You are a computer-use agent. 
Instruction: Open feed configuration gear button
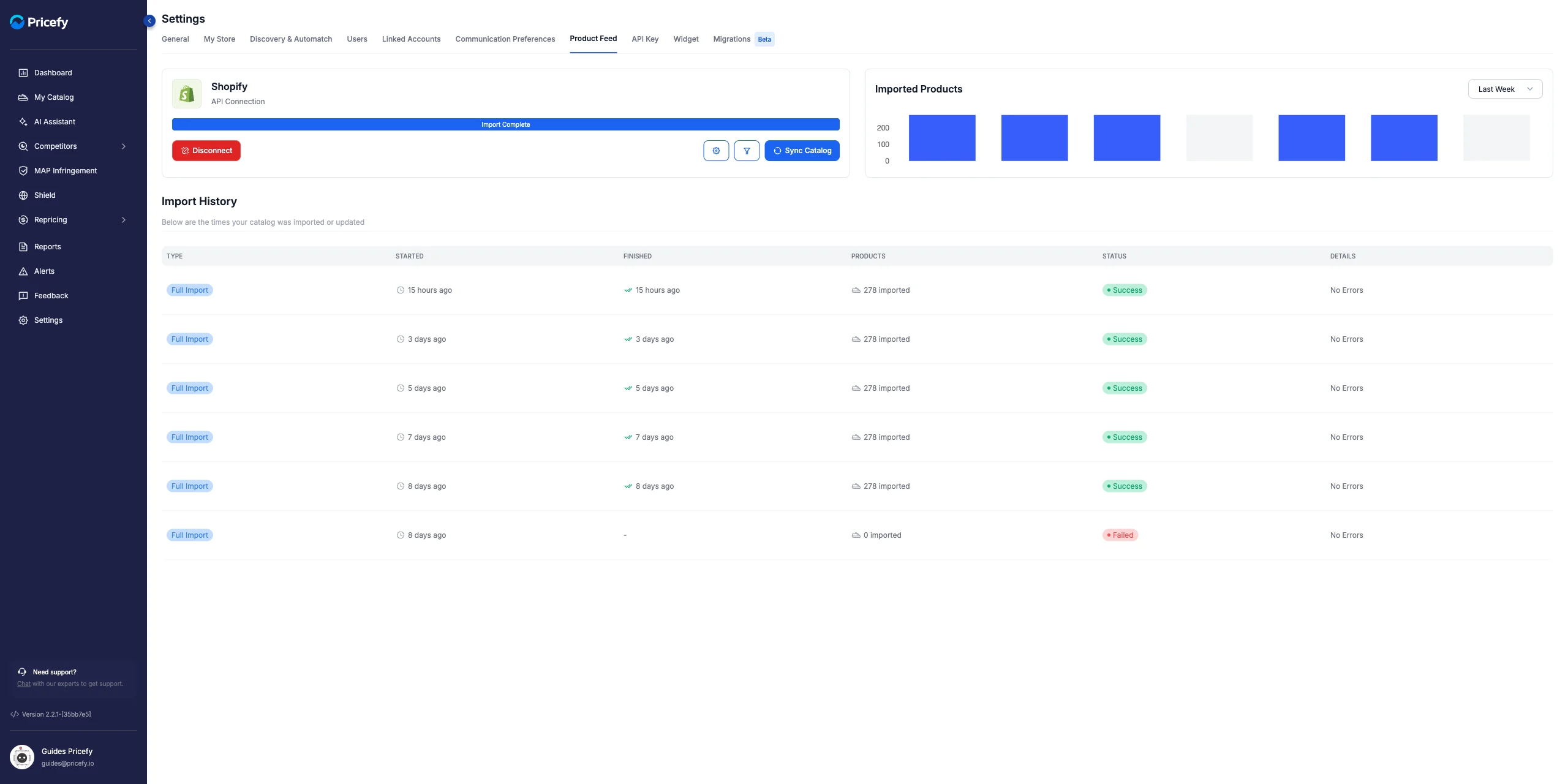[716, 151]
